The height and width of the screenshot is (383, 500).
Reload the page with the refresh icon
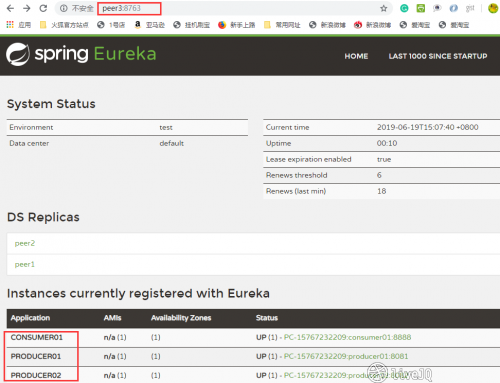(43, 8)
